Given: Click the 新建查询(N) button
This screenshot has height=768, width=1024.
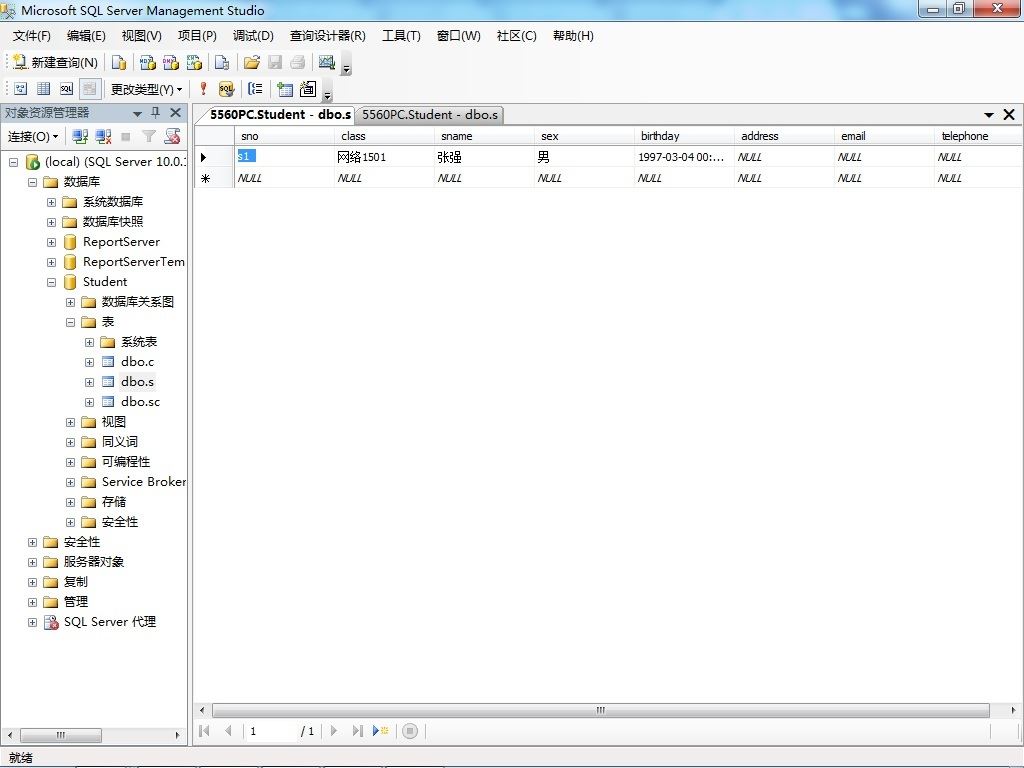Looking at the screenshot, I should 56,63.
